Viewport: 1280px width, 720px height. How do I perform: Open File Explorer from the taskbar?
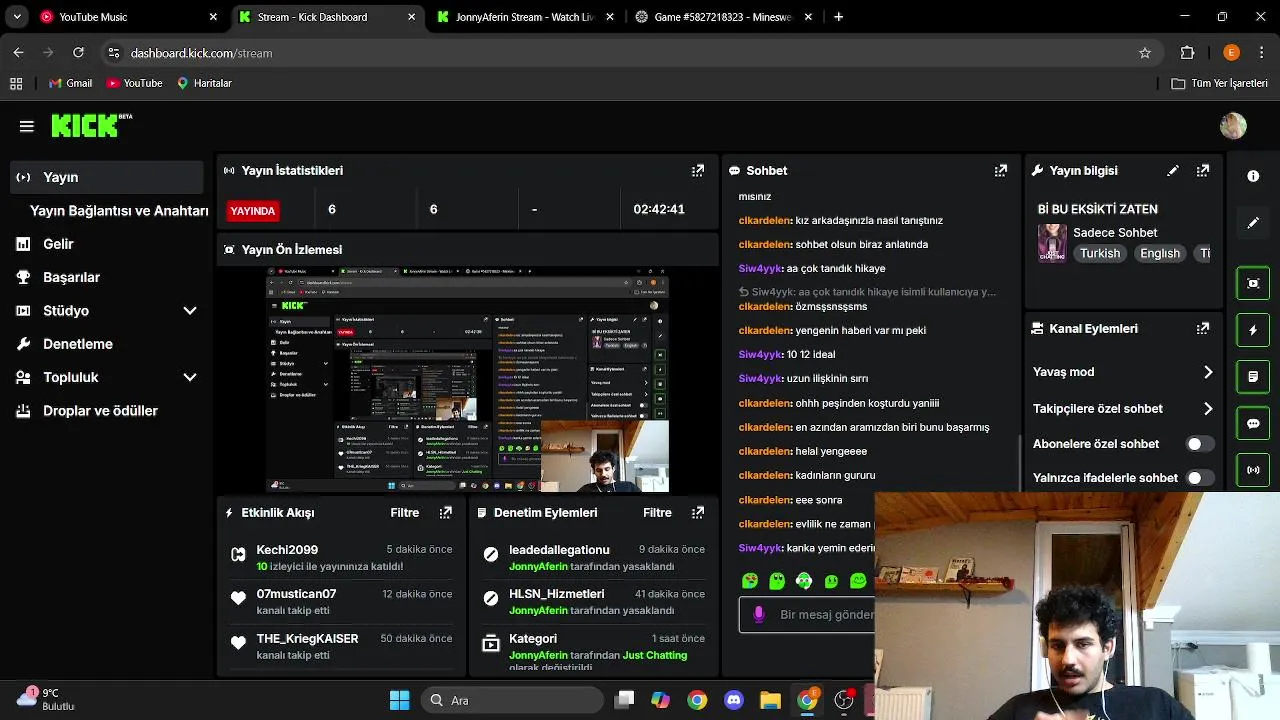click(770, 700)
